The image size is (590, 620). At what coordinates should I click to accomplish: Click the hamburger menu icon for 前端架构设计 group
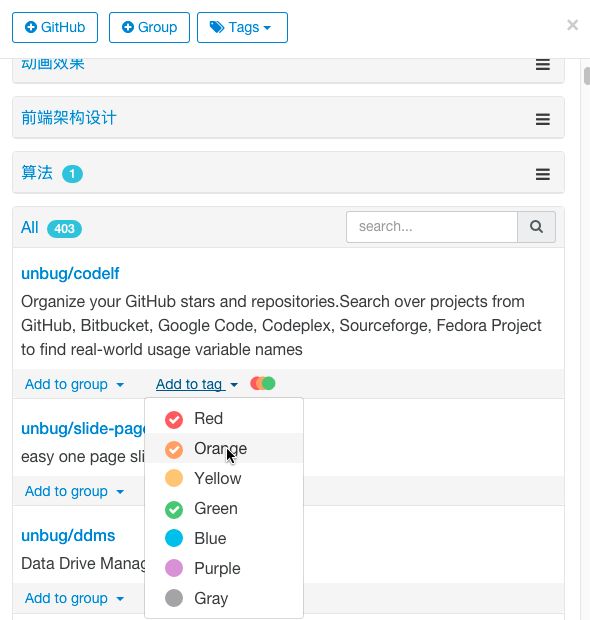click(x=543, y=119)
